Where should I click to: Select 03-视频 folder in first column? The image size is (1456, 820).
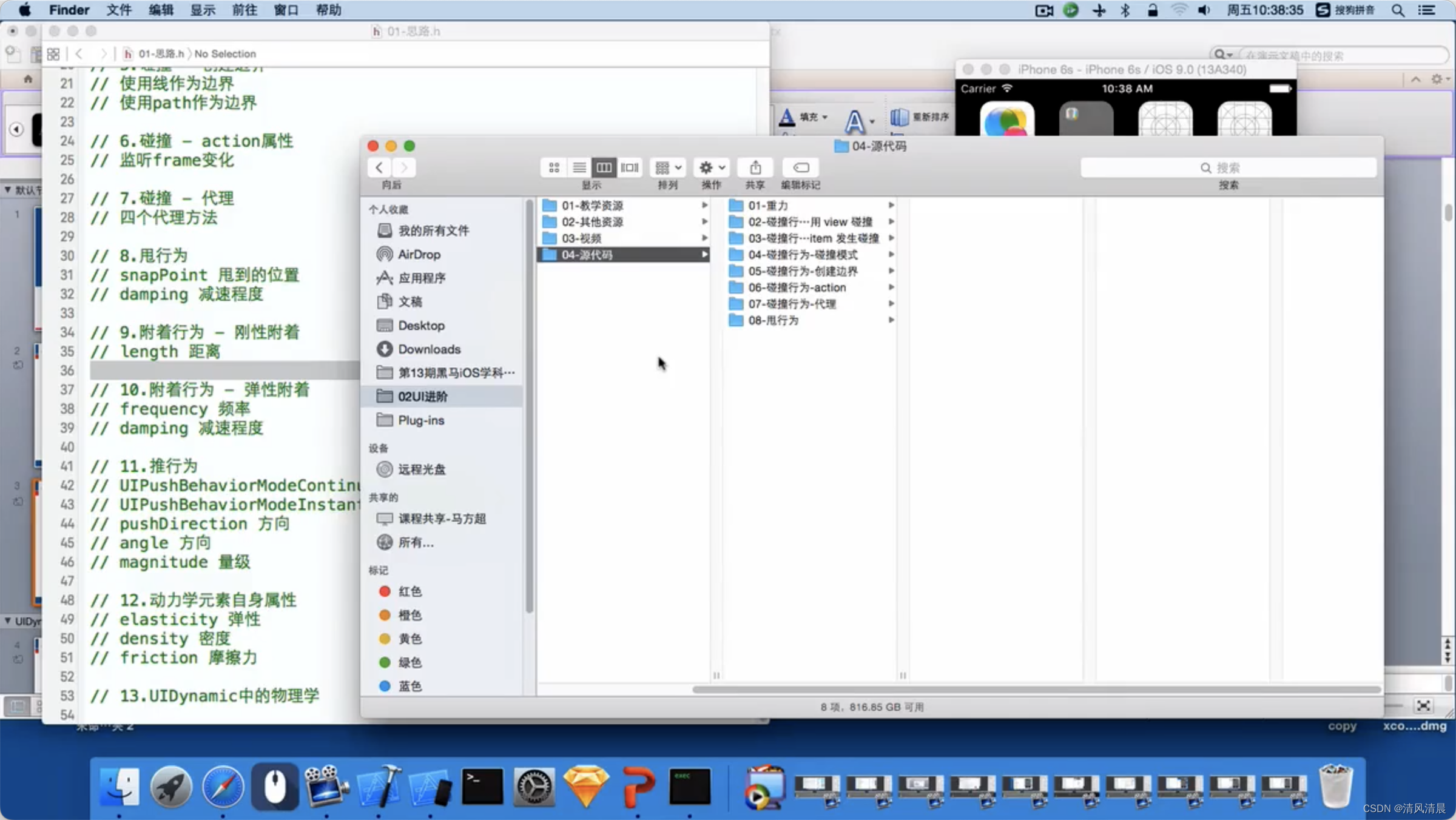pos(581,238)
